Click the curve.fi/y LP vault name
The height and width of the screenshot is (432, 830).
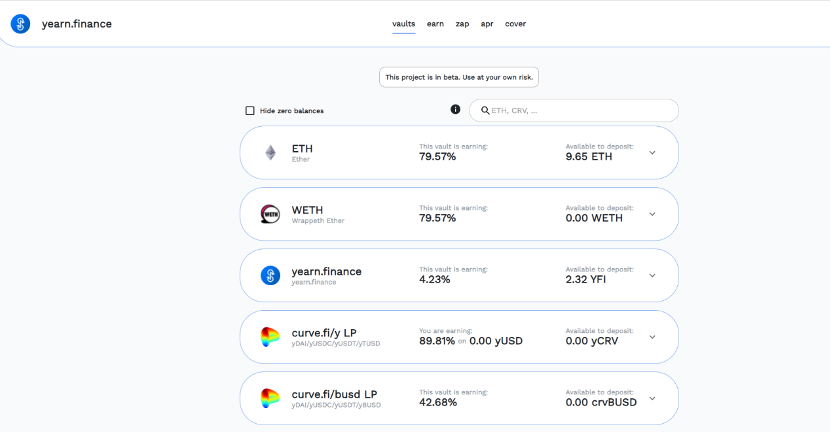point(324,333)
